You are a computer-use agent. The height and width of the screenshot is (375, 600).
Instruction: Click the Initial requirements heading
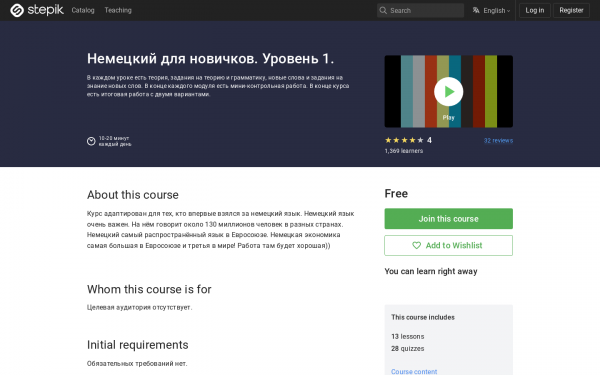(138, 345)
